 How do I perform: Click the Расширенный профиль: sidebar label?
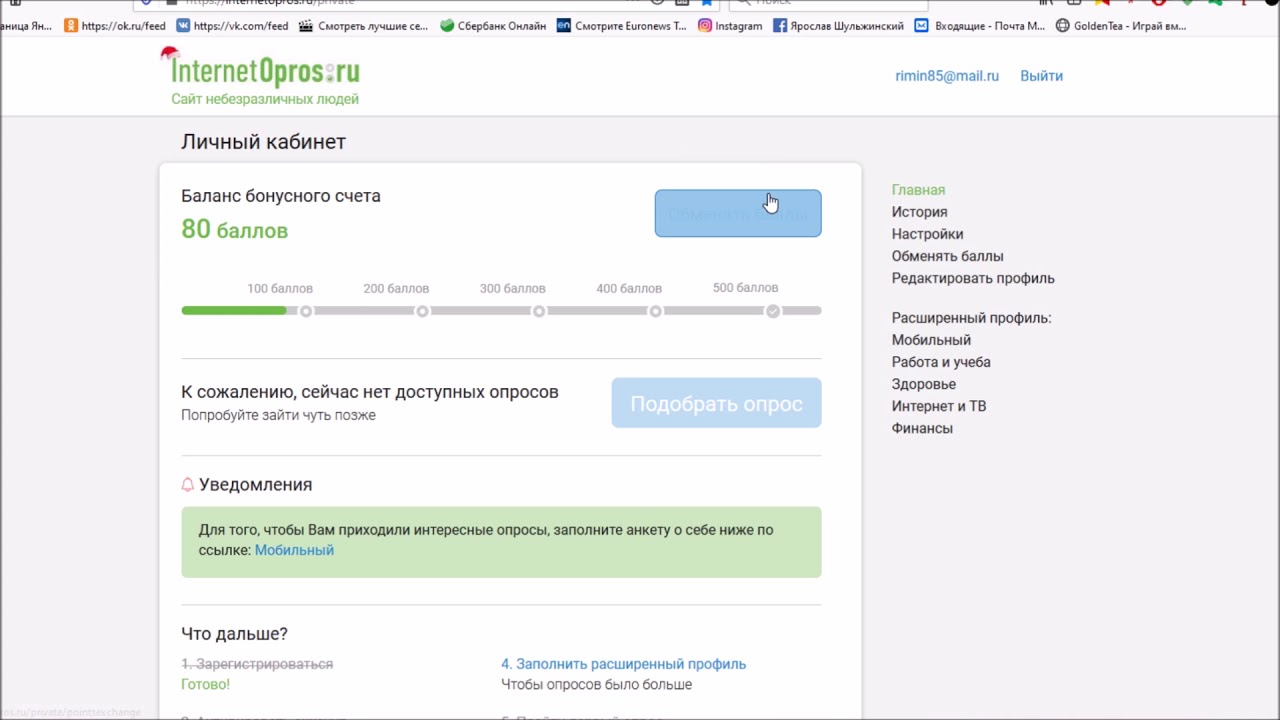point(971,318)
